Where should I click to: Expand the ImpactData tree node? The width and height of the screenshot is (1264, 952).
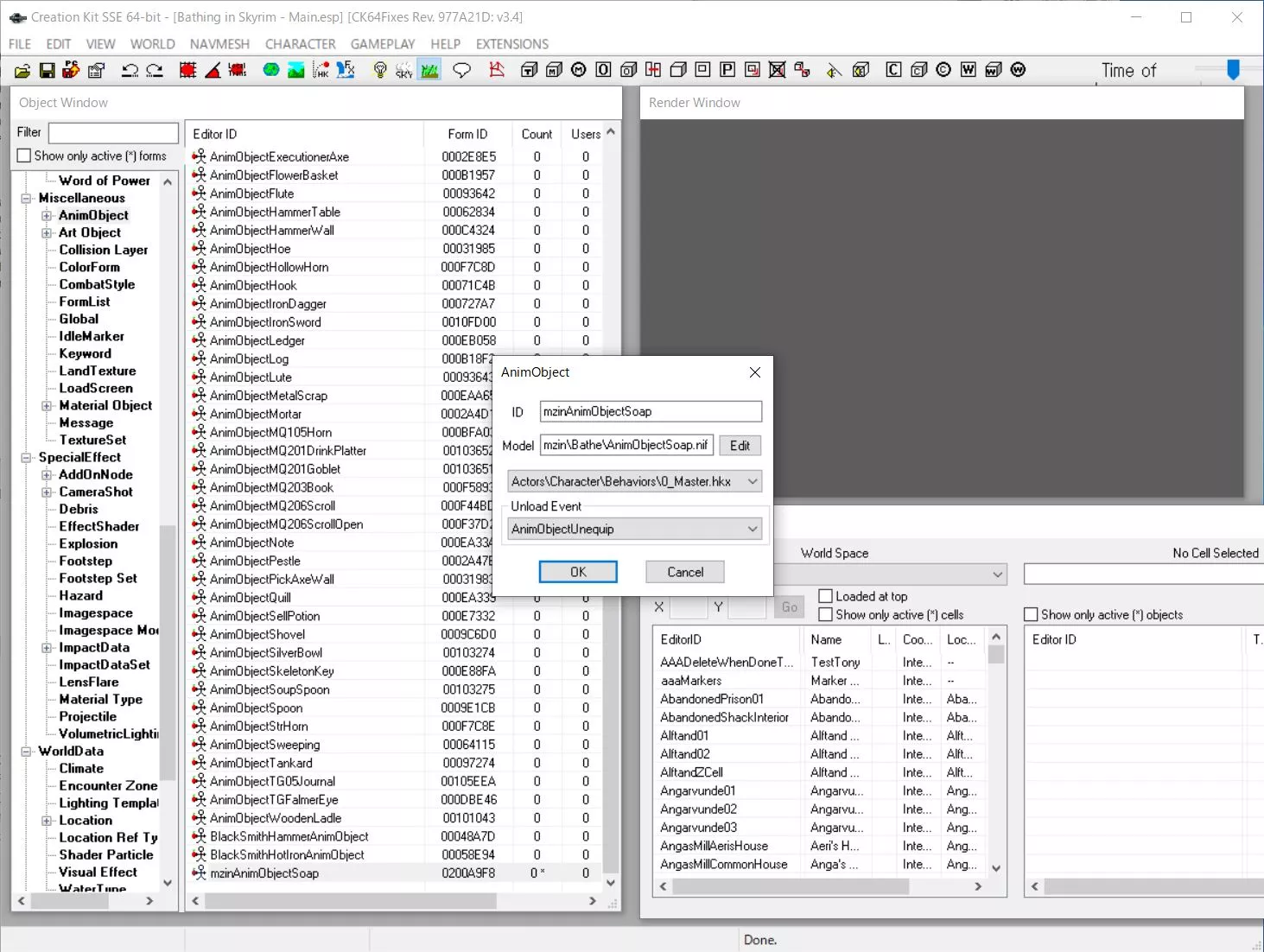pos(47,647)
